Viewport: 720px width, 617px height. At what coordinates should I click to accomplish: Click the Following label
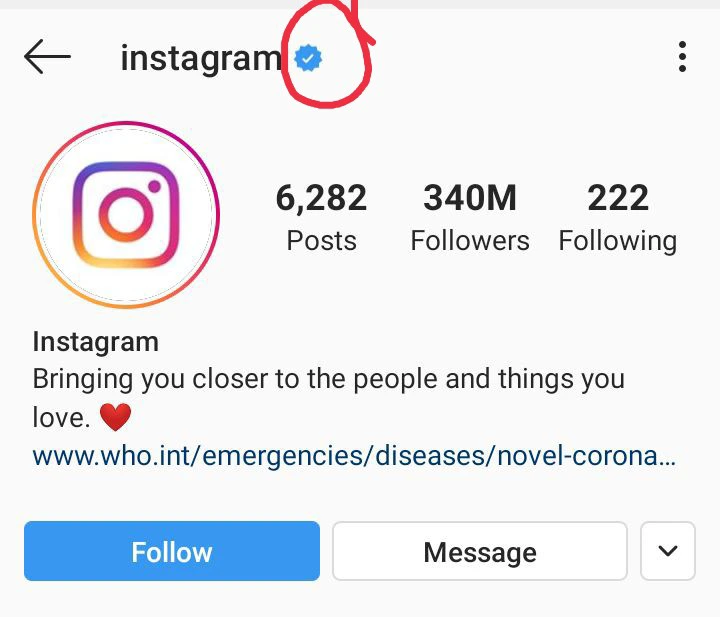click(617, 241)
